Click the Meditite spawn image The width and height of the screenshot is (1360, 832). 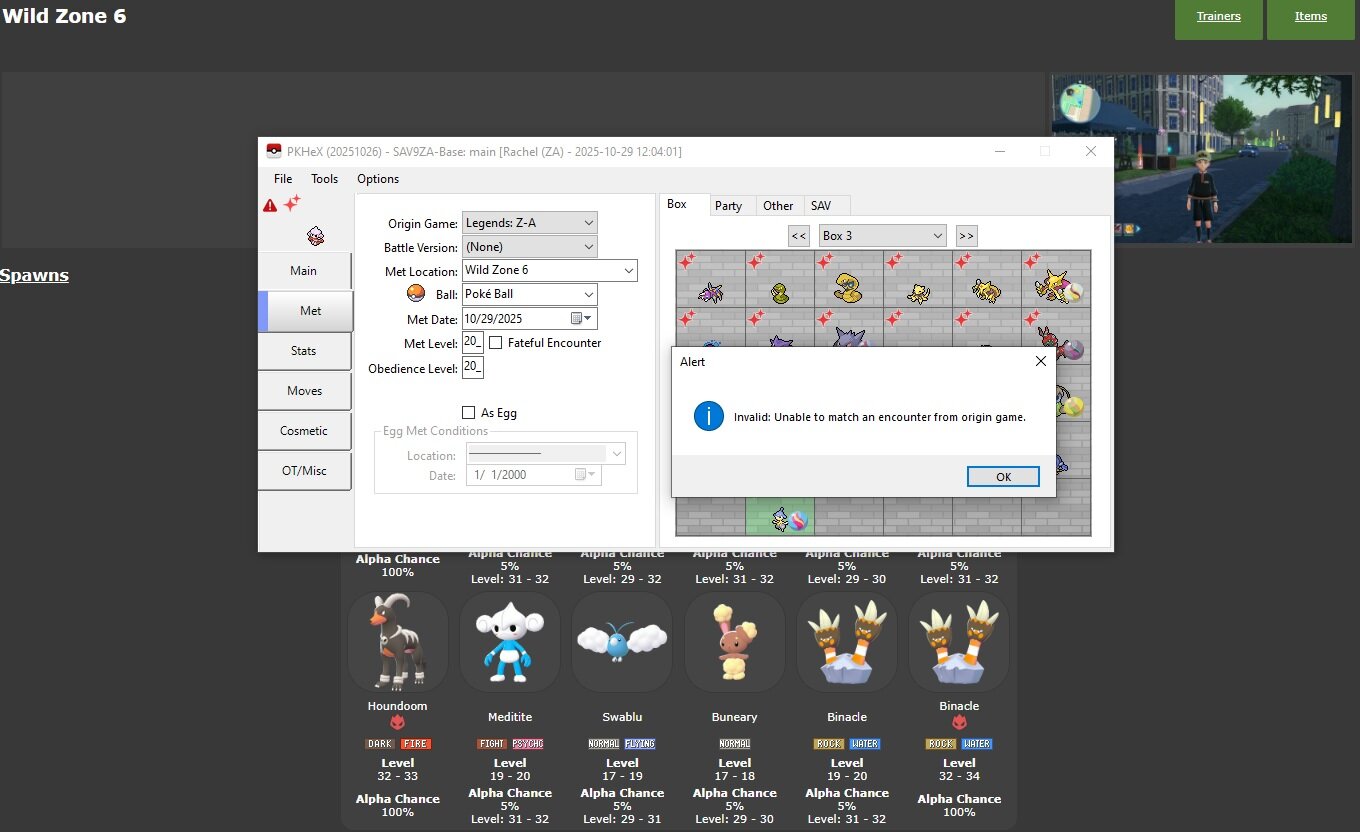point(510,641)
